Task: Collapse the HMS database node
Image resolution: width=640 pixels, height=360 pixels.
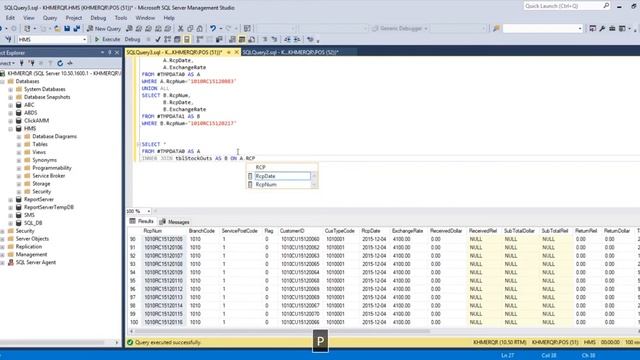Action: tap(11, 129)
